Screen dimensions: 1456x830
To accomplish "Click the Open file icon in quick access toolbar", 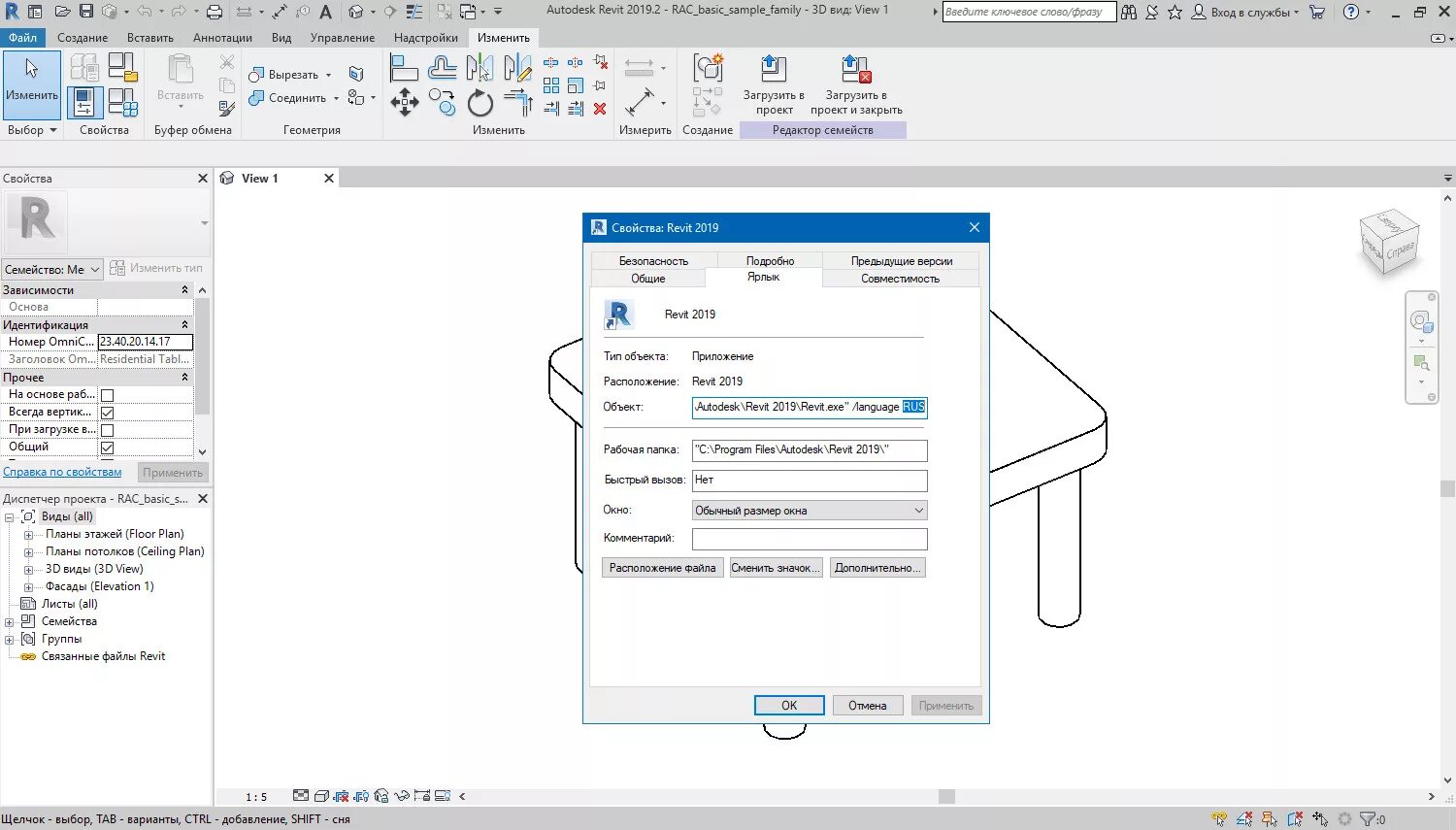I will tap(62, 12).
